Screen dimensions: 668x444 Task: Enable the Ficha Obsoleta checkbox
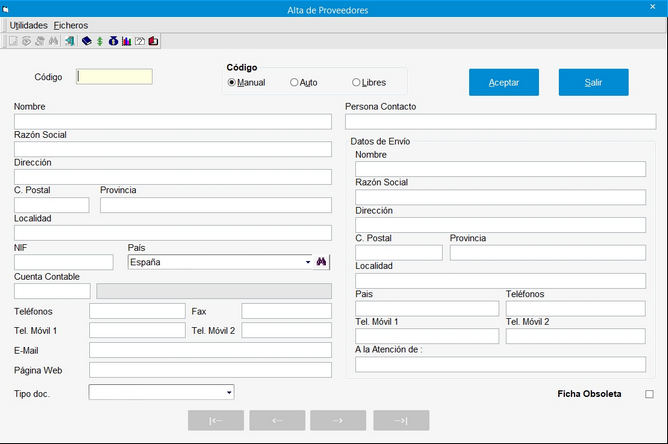pyautogui.click(x=649, y=394)
